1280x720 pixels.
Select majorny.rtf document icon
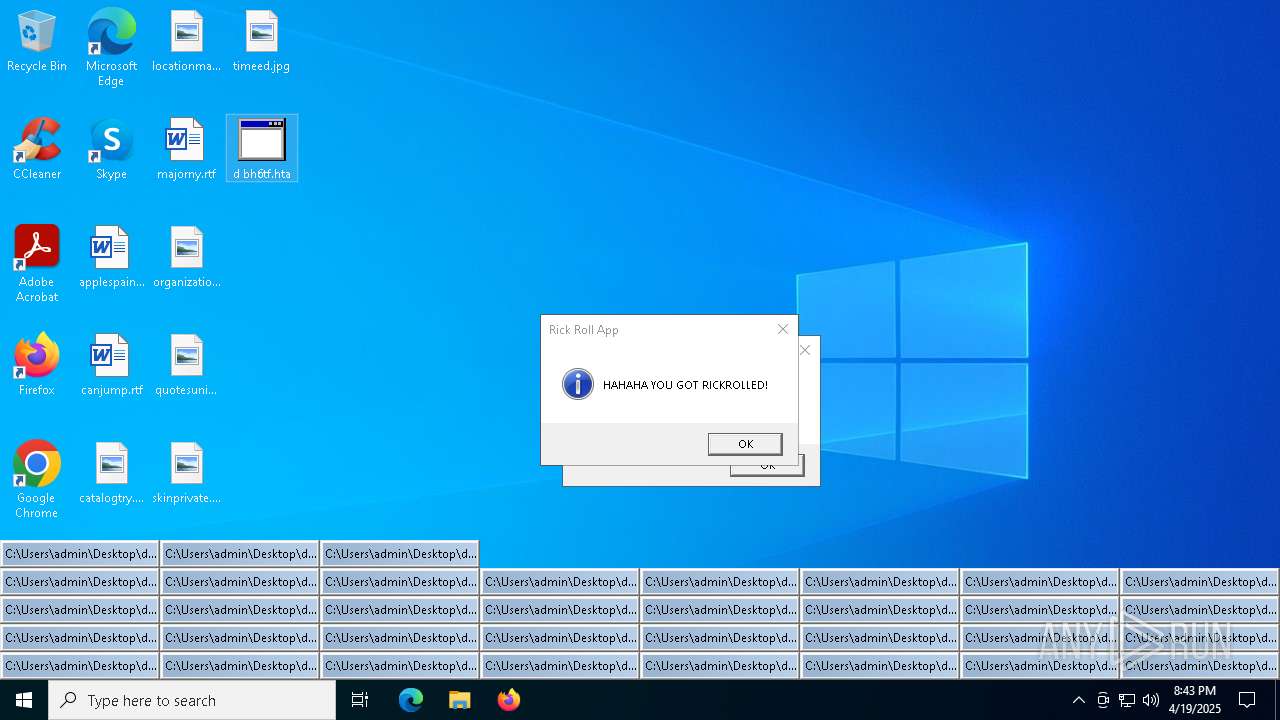tap(186, 150)
